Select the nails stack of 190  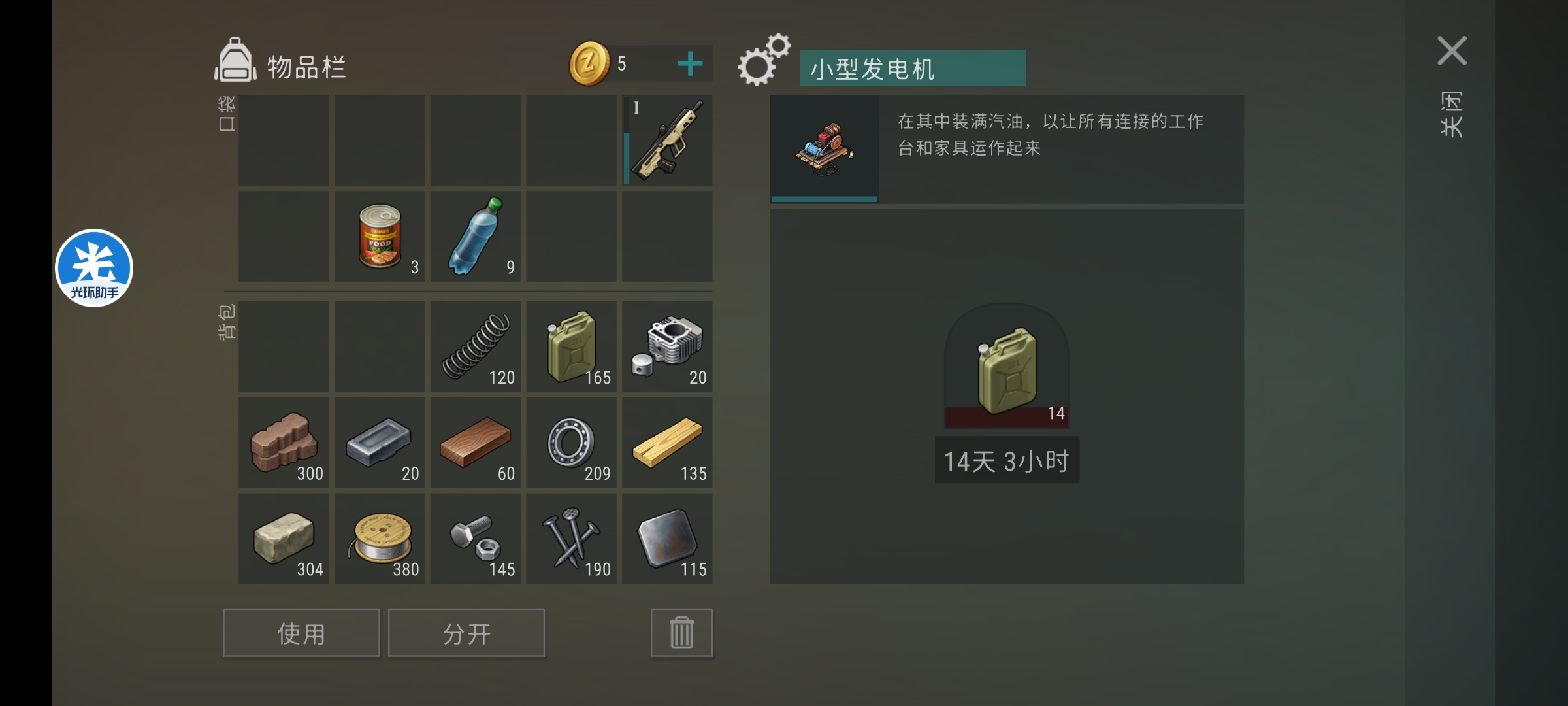pos(571,539)
